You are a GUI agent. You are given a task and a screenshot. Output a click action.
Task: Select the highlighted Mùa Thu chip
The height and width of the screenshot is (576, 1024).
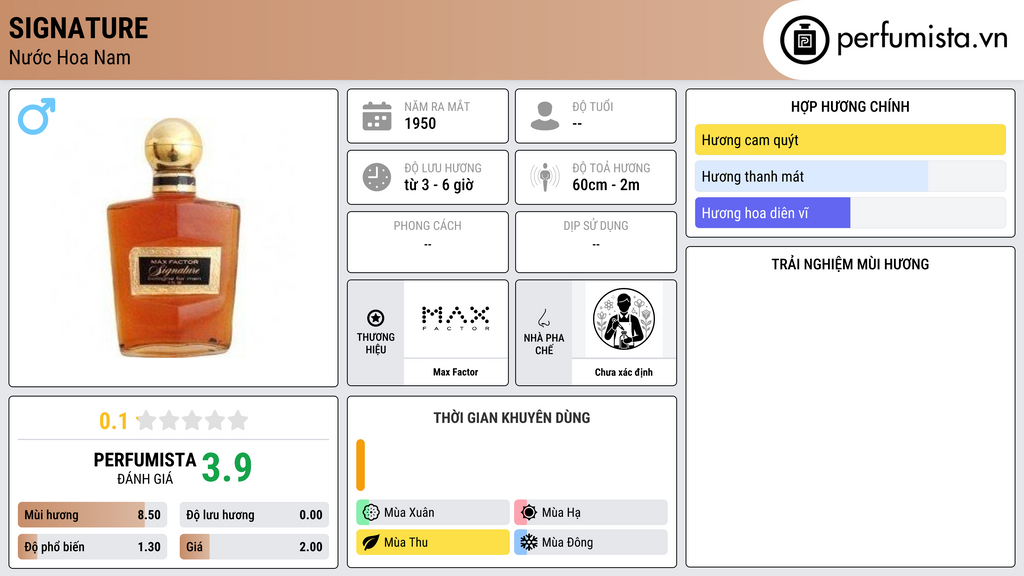coord(433,542)
